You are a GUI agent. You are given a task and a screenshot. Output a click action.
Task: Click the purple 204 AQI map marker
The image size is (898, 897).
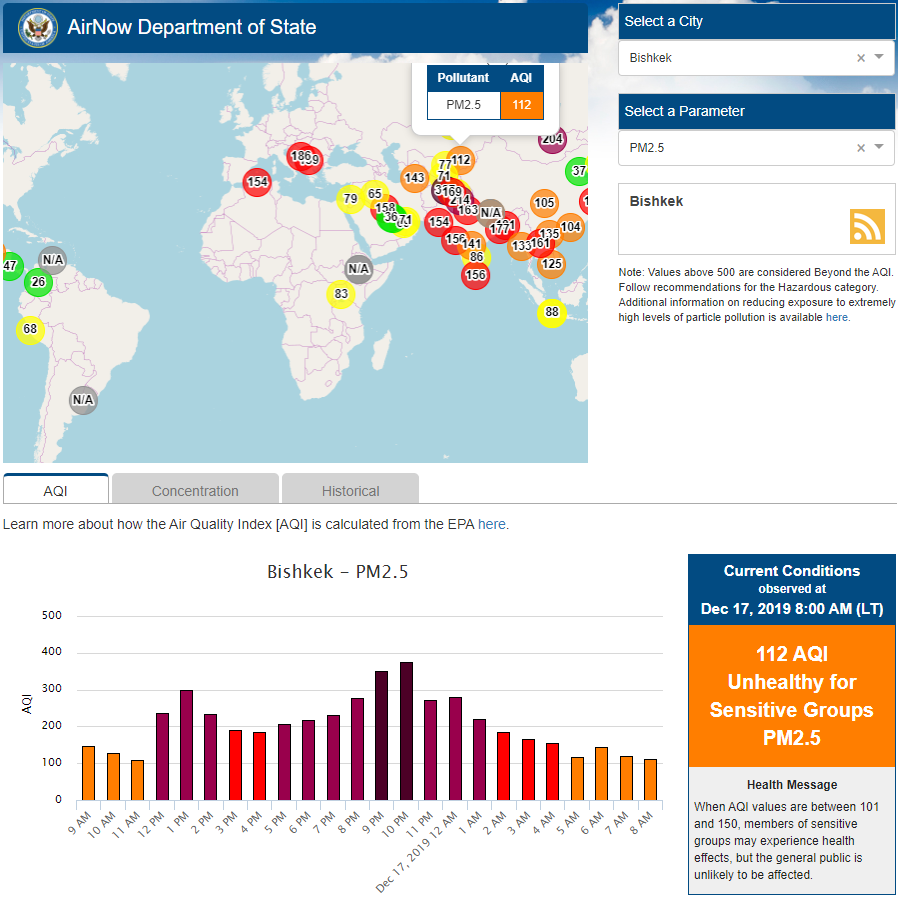[x=552, y=139]
